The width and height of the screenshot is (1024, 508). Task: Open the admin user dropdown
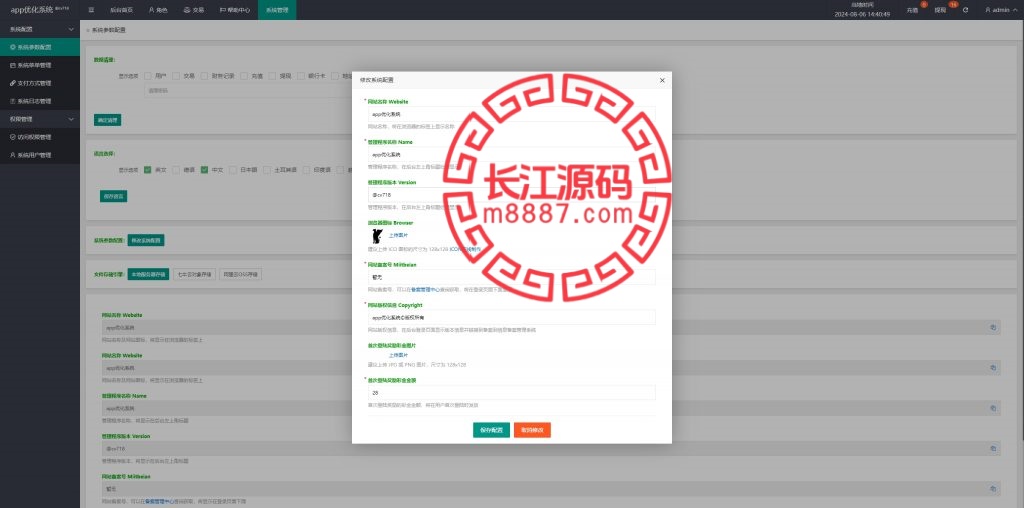1000,10
